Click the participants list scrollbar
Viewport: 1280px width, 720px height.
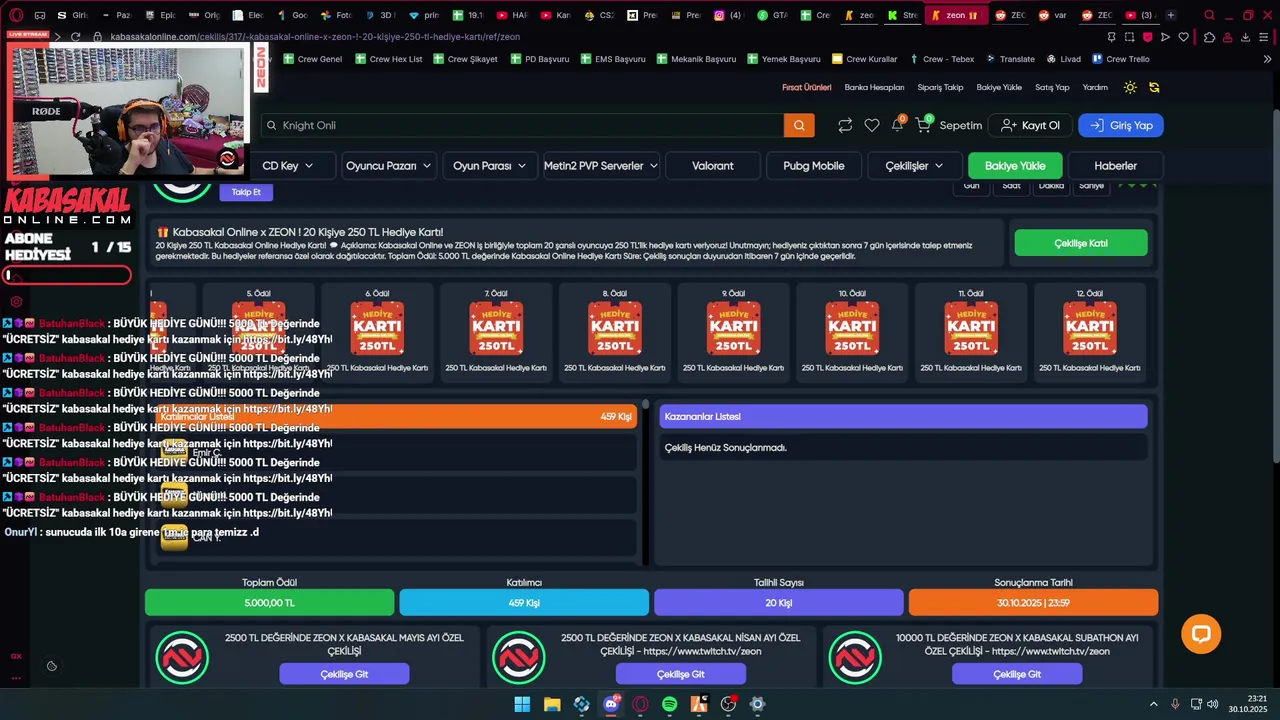(x=645, y=482)
